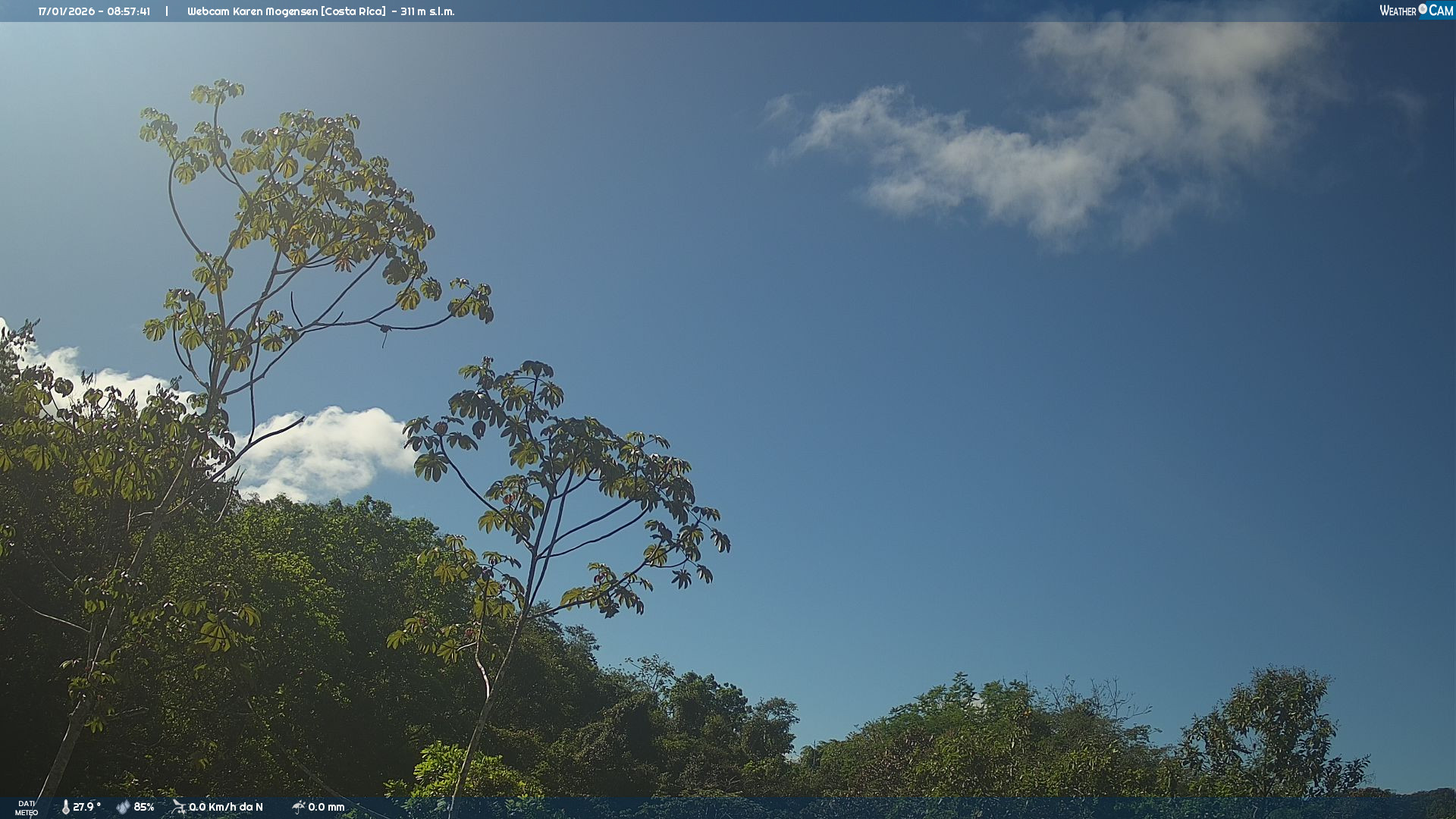1456x819 pixels.
Task: Click the WeatherCAM logo
Action: 1416,11
